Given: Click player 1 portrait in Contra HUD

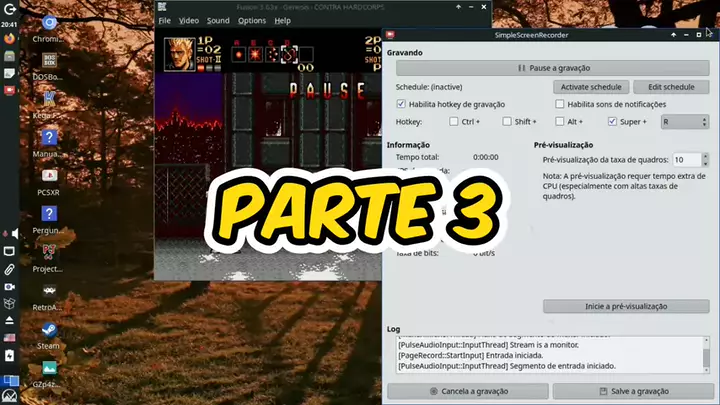Looking at the screenshot, I should 180,54.
